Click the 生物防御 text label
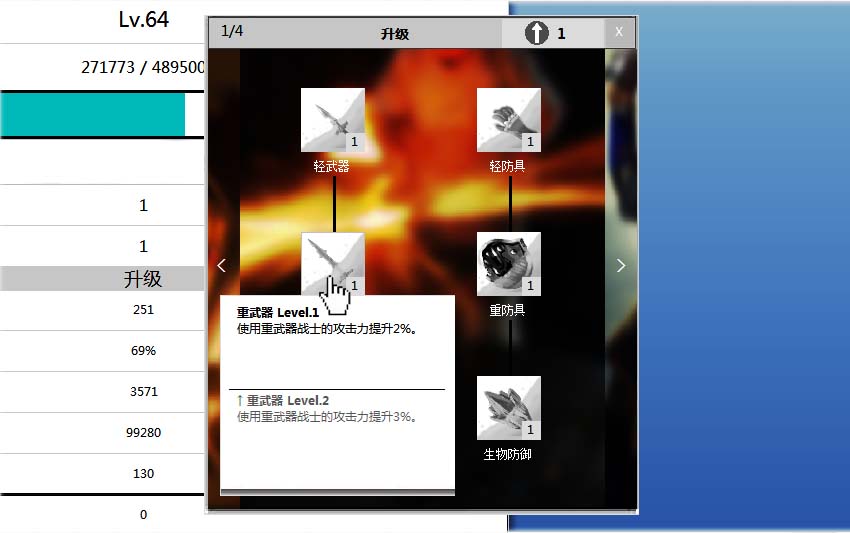The height and width of the screenshot is (533, 850). [508, 454]
